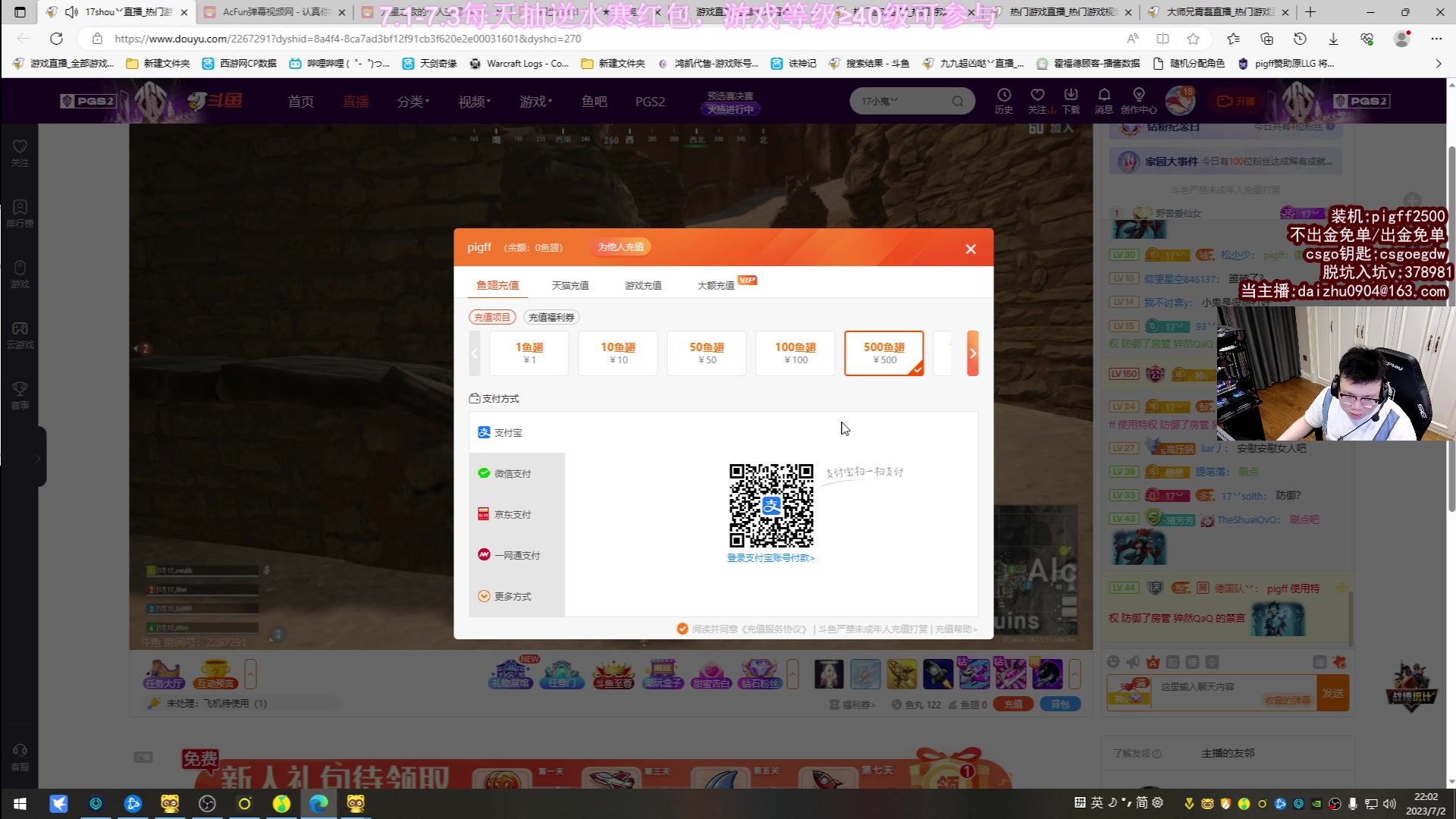Open the 甜蜜告白 gift panel
Screen dimensions: 1456x819
click(x=711, y=673)
